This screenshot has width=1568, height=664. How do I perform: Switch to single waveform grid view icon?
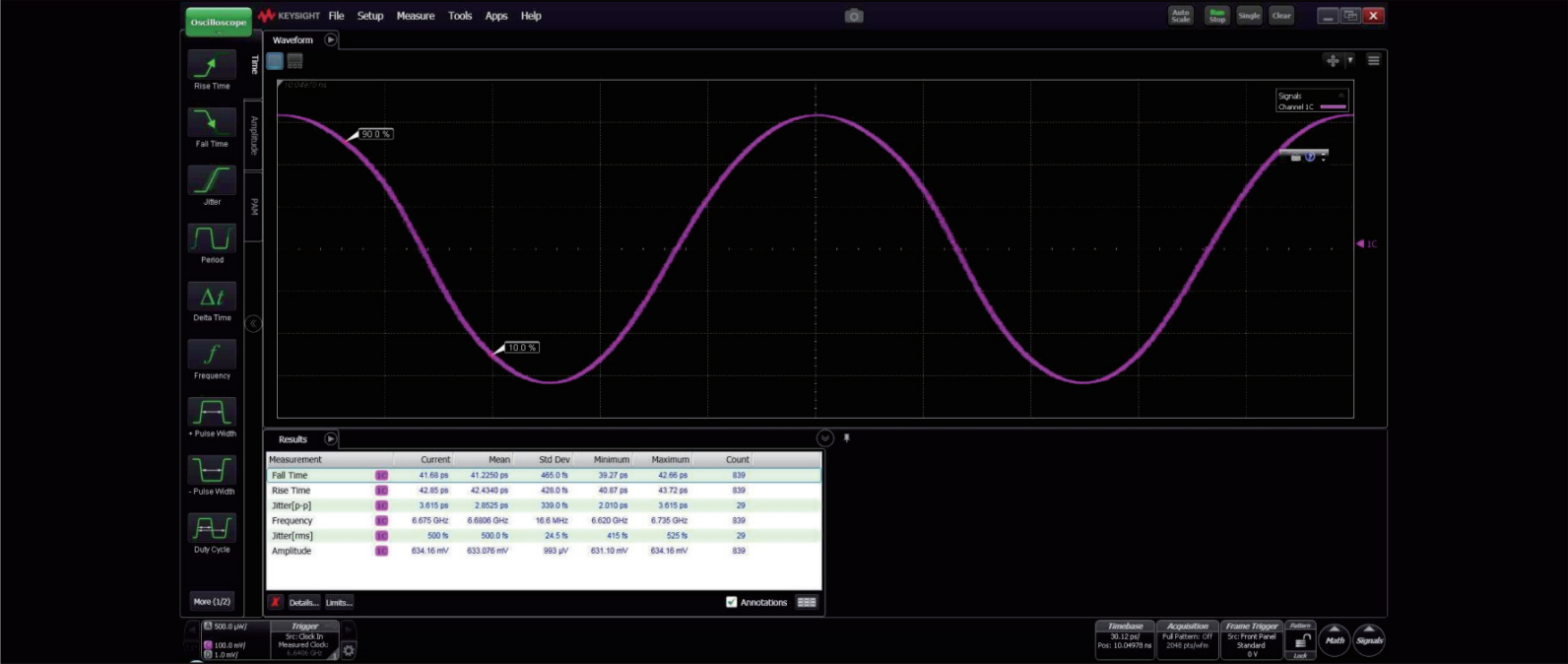[x=275, y=61]
